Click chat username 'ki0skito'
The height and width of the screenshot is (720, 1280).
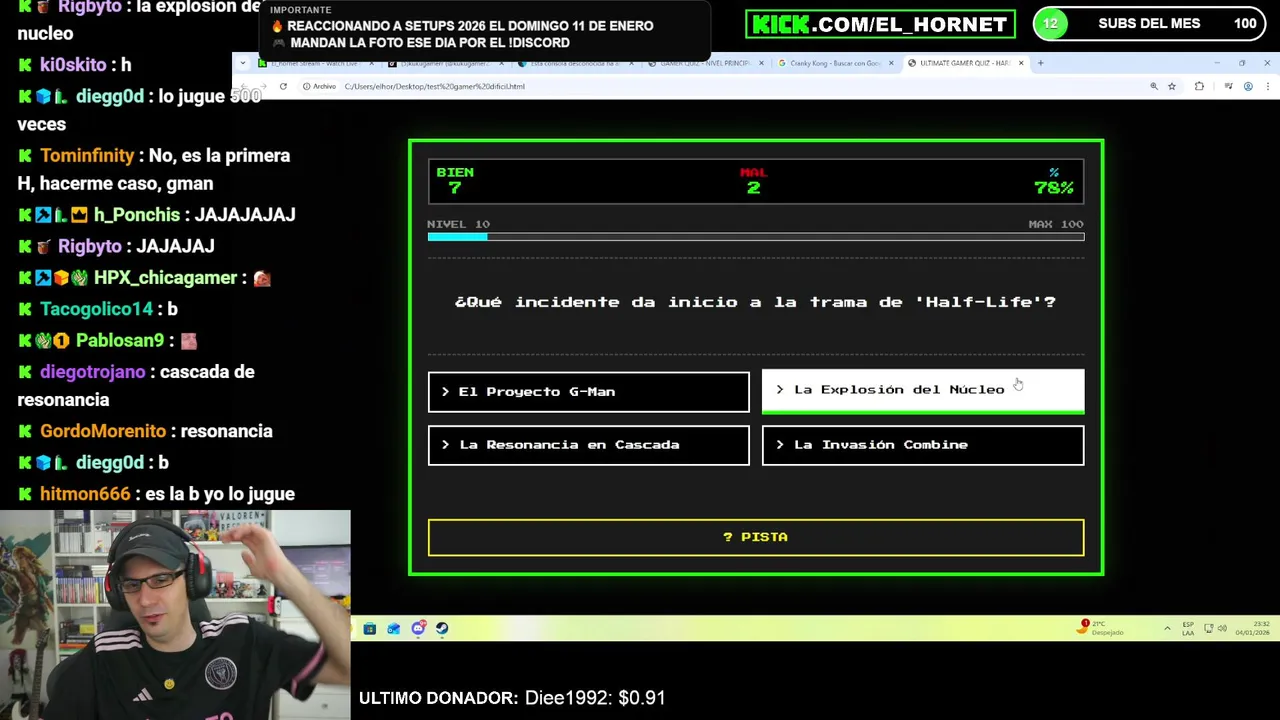73,65
